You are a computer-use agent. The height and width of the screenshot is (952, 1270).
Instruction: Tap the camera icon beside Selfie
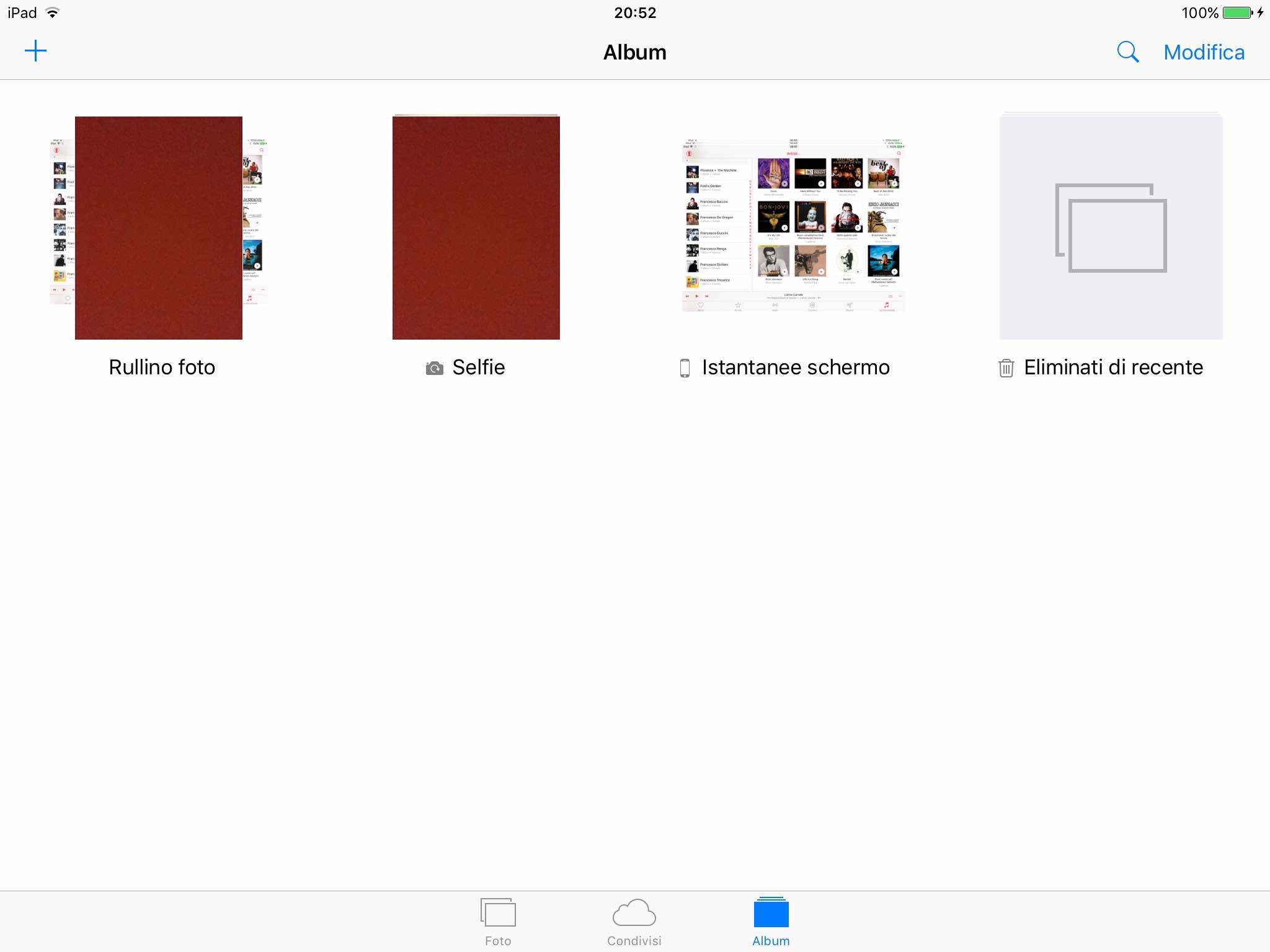click(x=435, y=368)
